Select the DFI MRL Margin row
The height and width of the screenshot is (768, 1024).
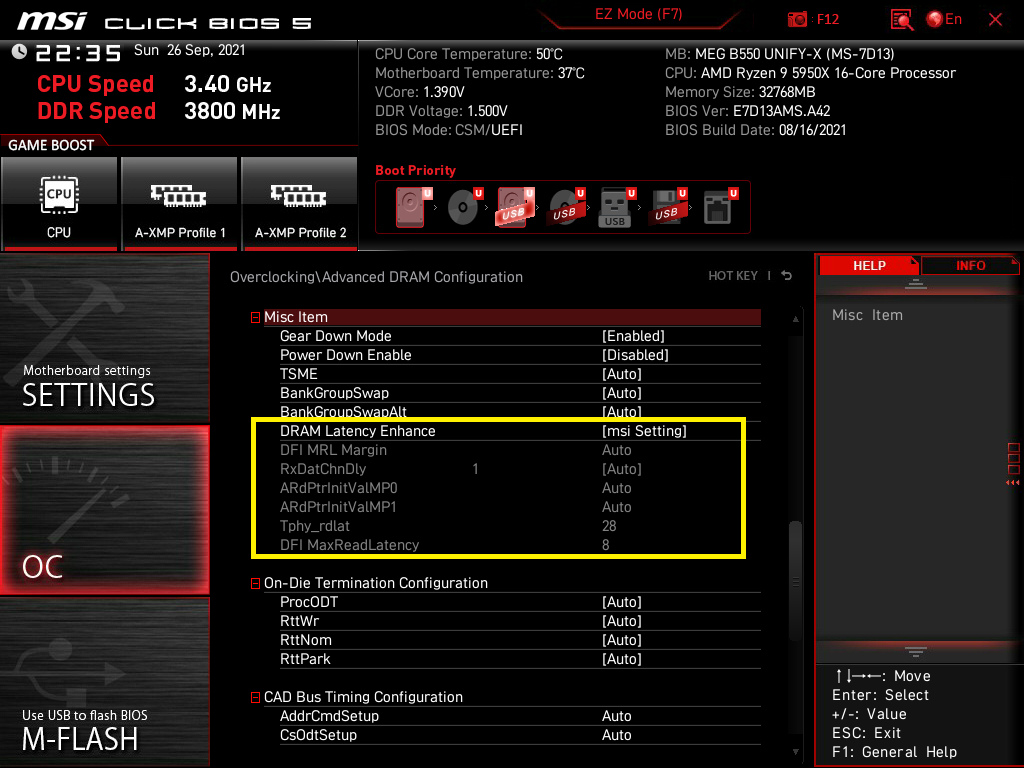point(520,450)
